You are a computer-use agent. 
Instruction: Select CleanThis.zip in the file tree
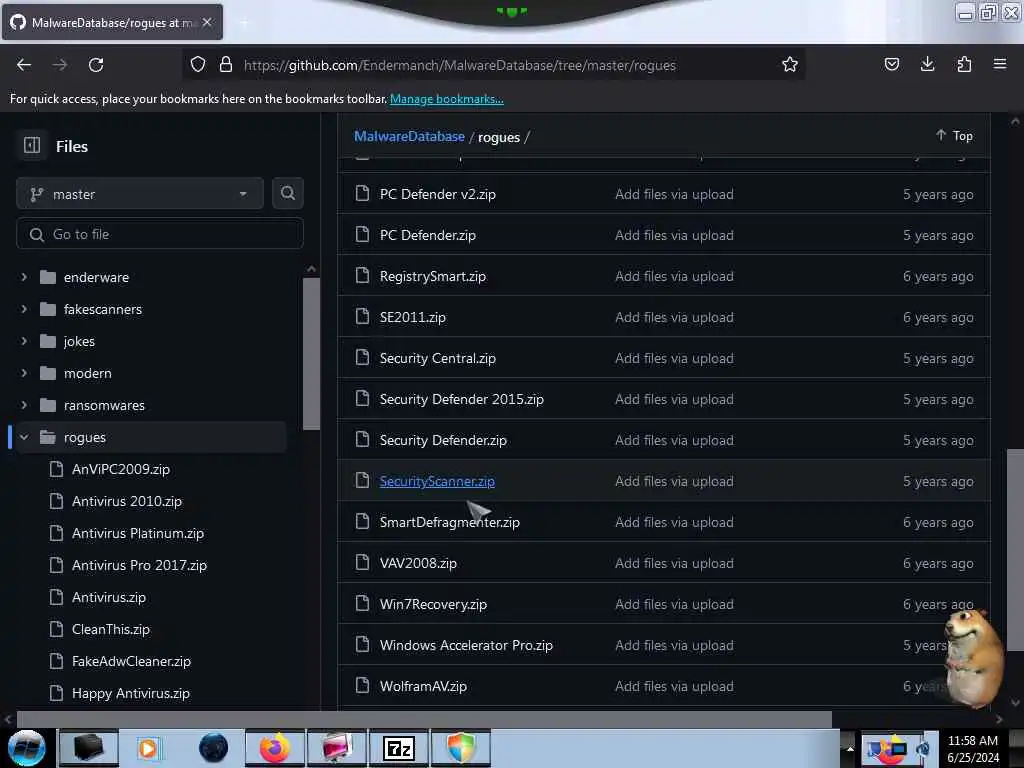point(110,629)
